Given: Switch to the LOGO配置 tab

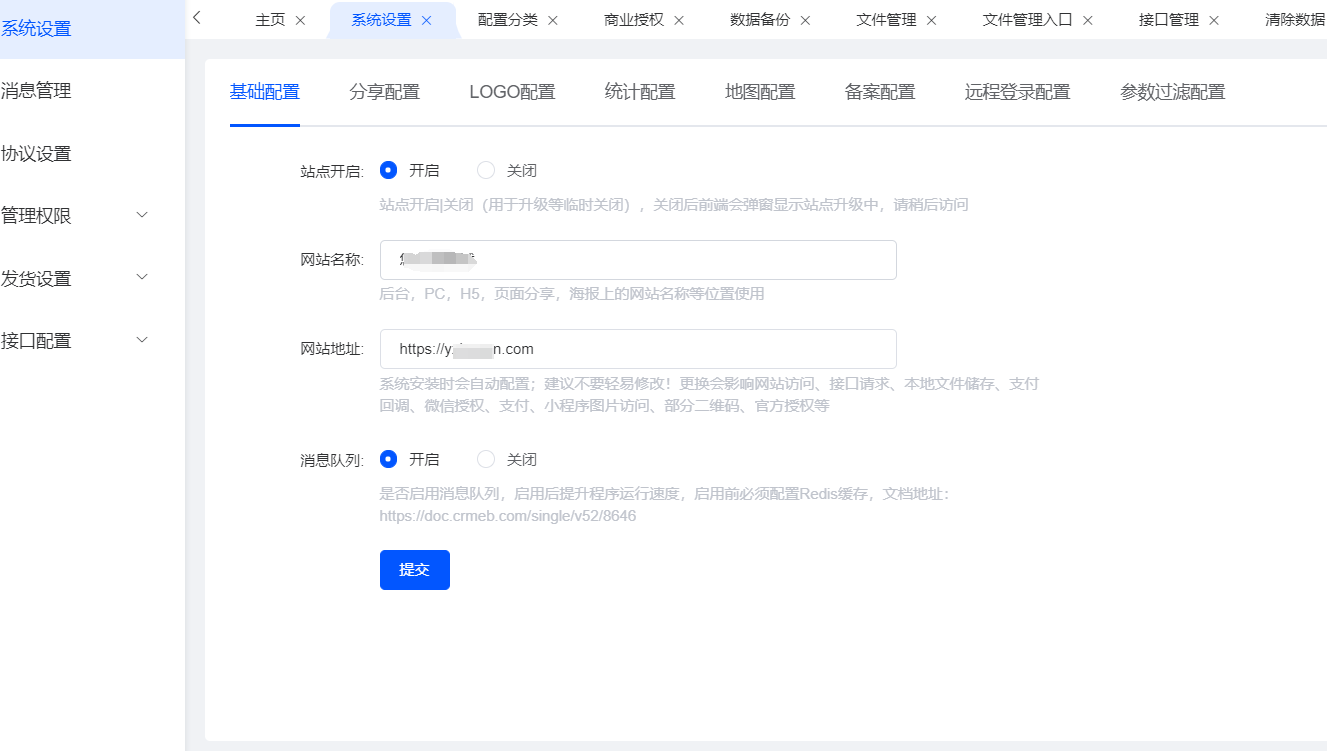Looking at the screenshot, I should 512,92.
